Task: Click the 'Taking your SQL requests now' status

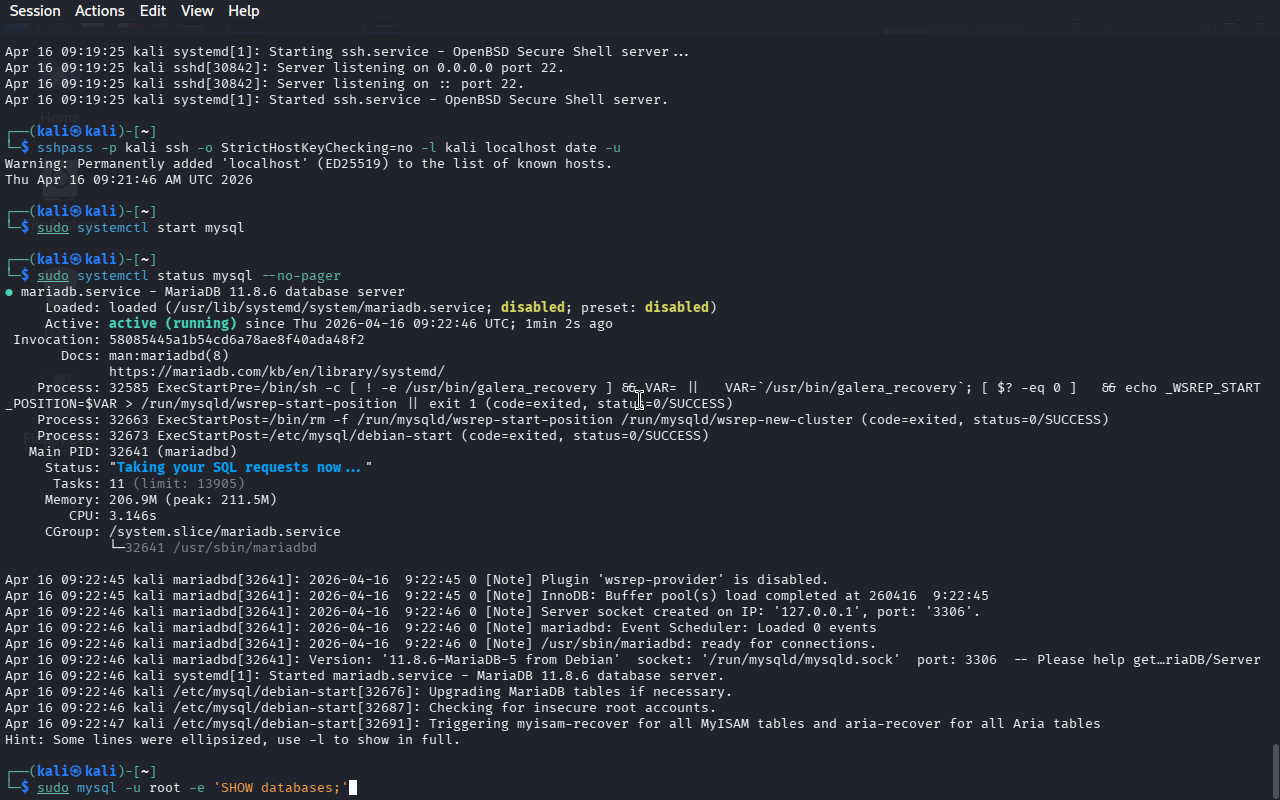Action: [239, 468]
